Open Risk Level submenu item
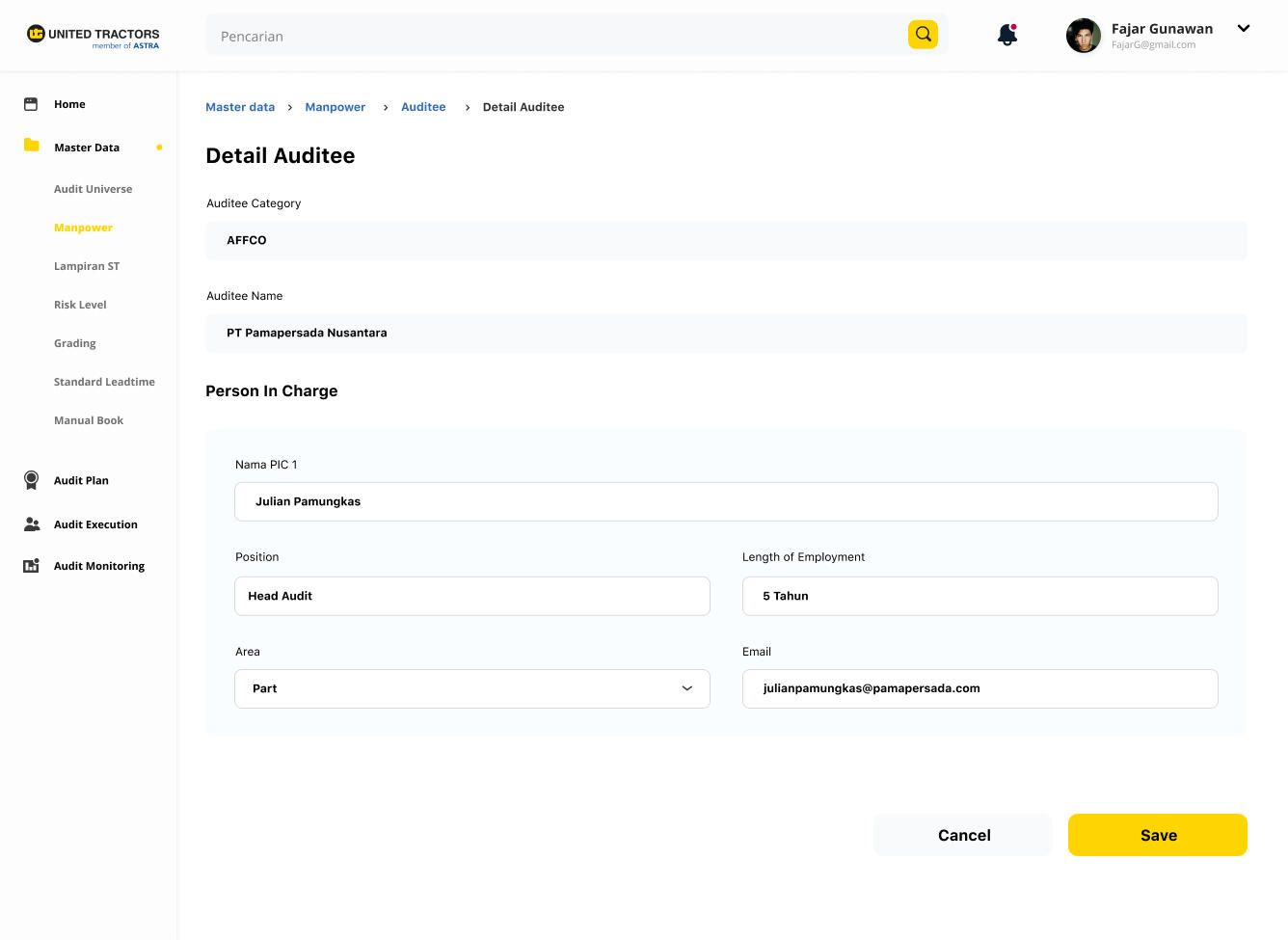Viewport: 1288px width, 940px height. click(x=80, y=305)
